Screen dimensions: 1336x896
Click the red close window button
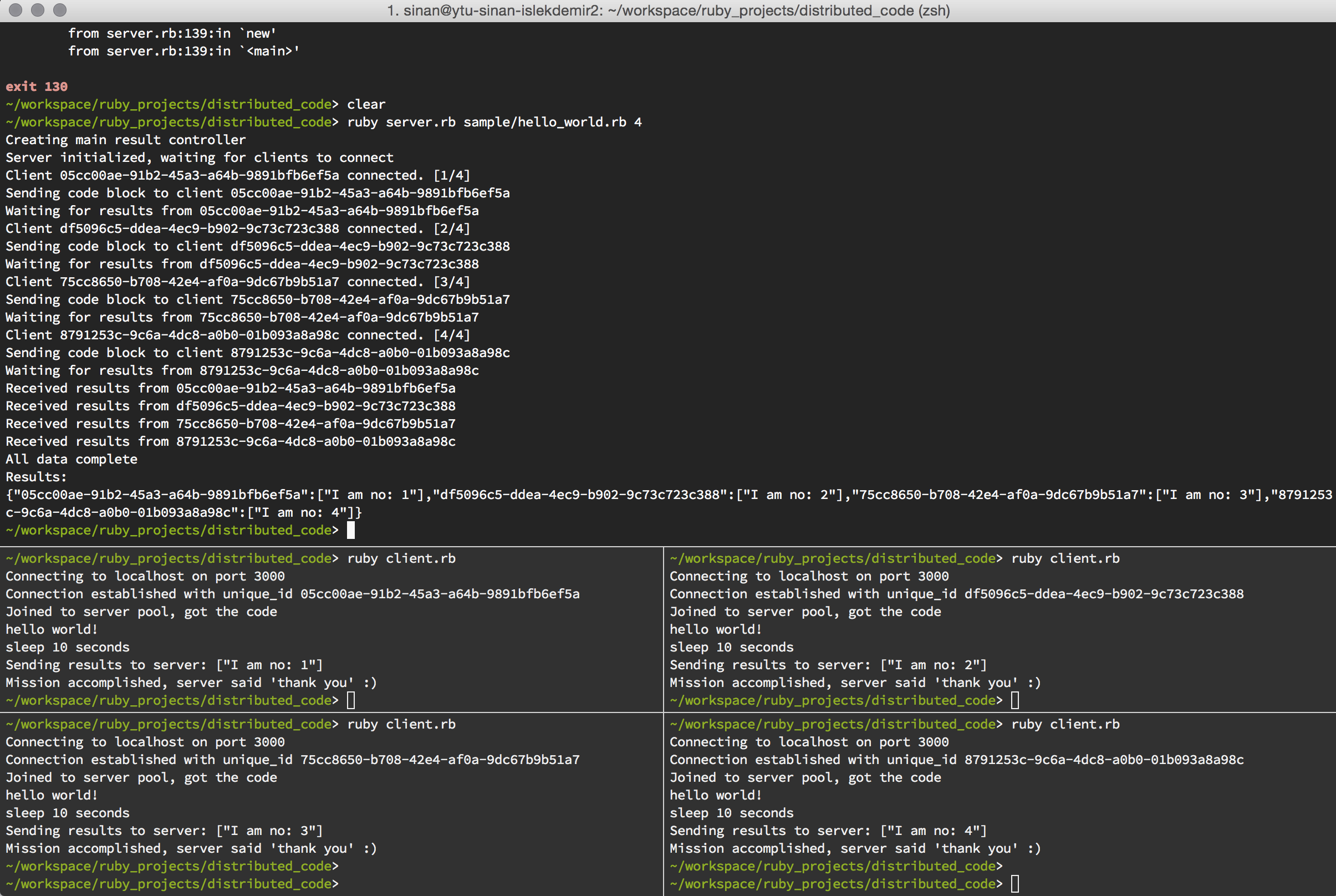click(x=16, y=10)
